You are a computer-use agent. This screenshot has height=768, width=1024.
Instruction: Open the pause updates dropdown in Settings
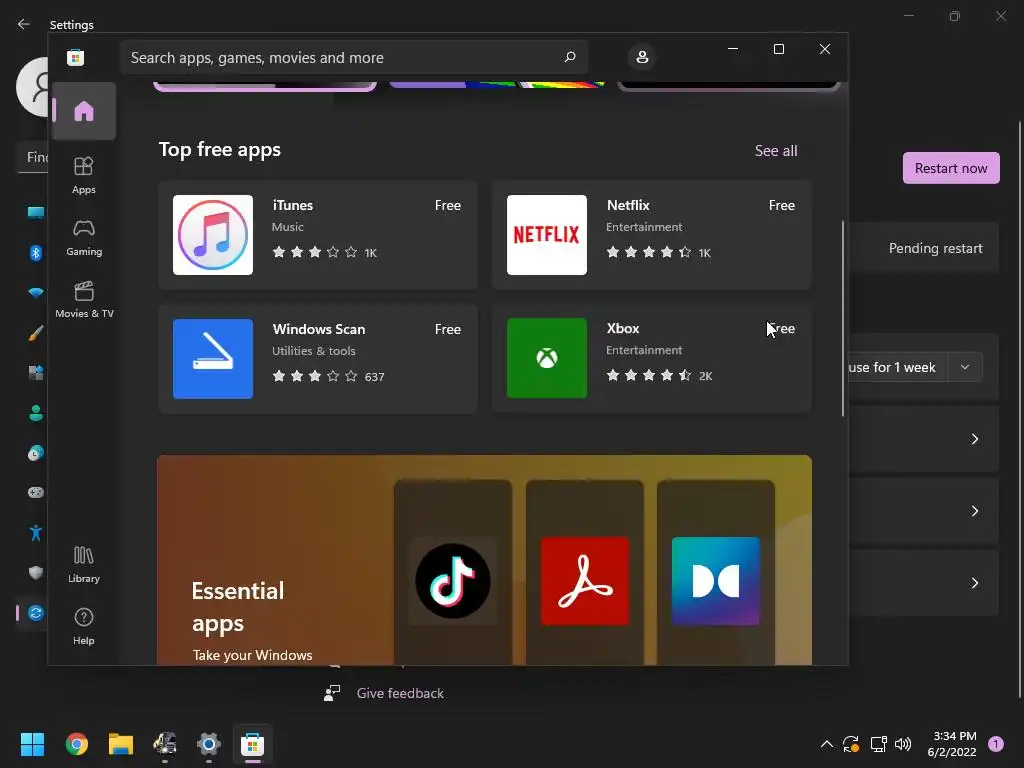965,367
